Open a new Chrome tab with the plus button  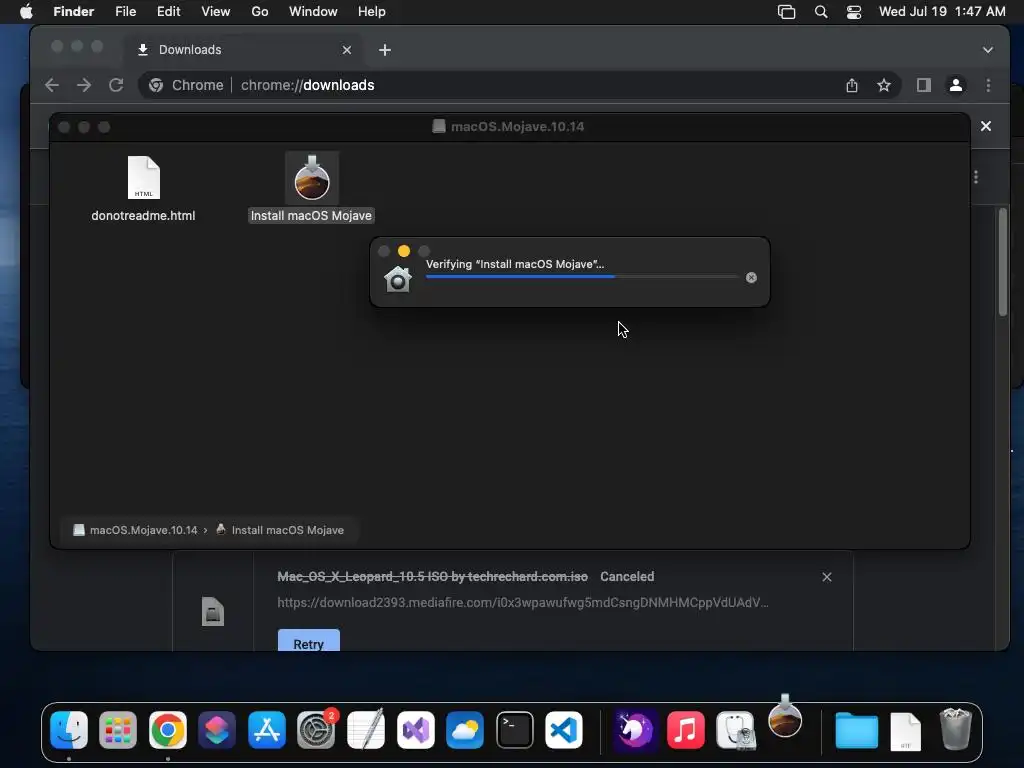(x=385, y=50)
